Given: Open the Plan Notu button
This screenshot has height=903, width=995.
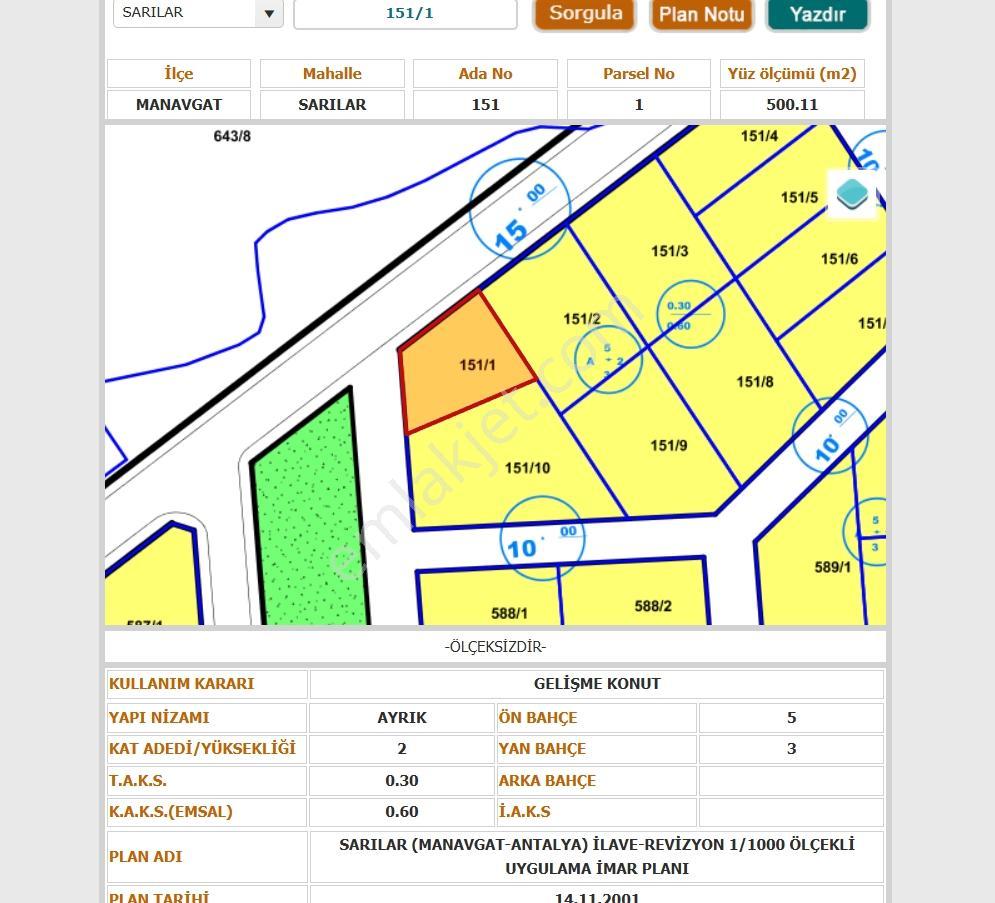Looking at the screenshot, I should point(701,13).
